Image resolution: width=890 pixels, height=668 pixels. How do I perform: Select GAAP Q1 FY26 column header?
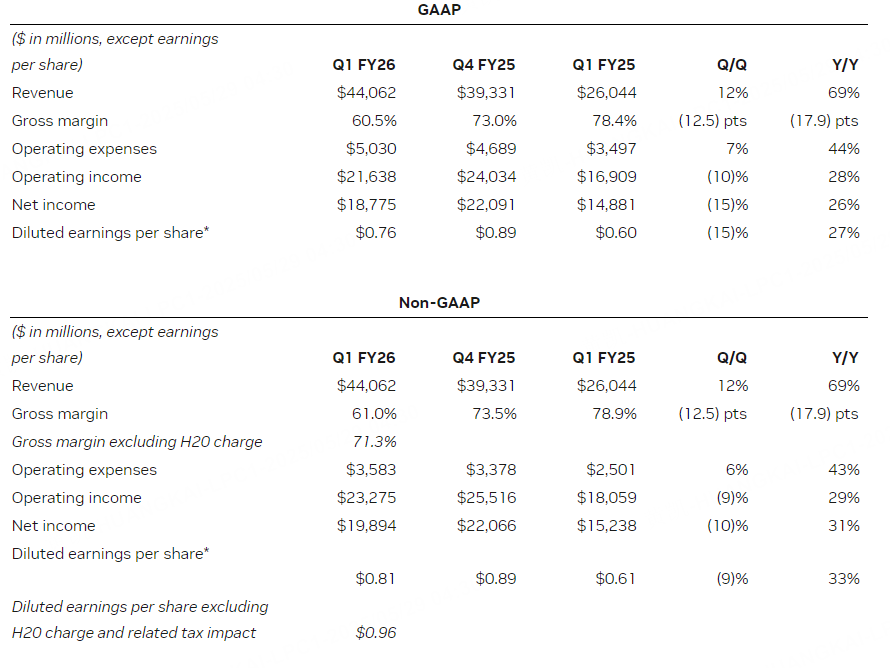pos(364,65)
